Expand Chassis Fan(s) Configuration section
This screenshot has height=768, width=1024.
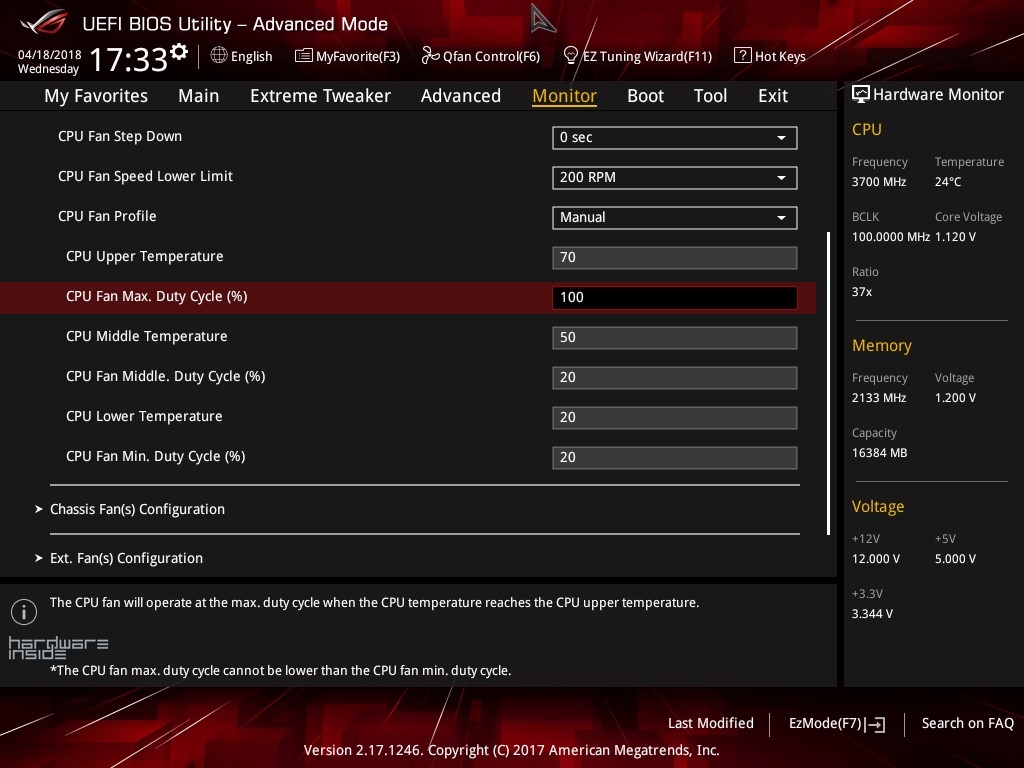tap(137, 509)
